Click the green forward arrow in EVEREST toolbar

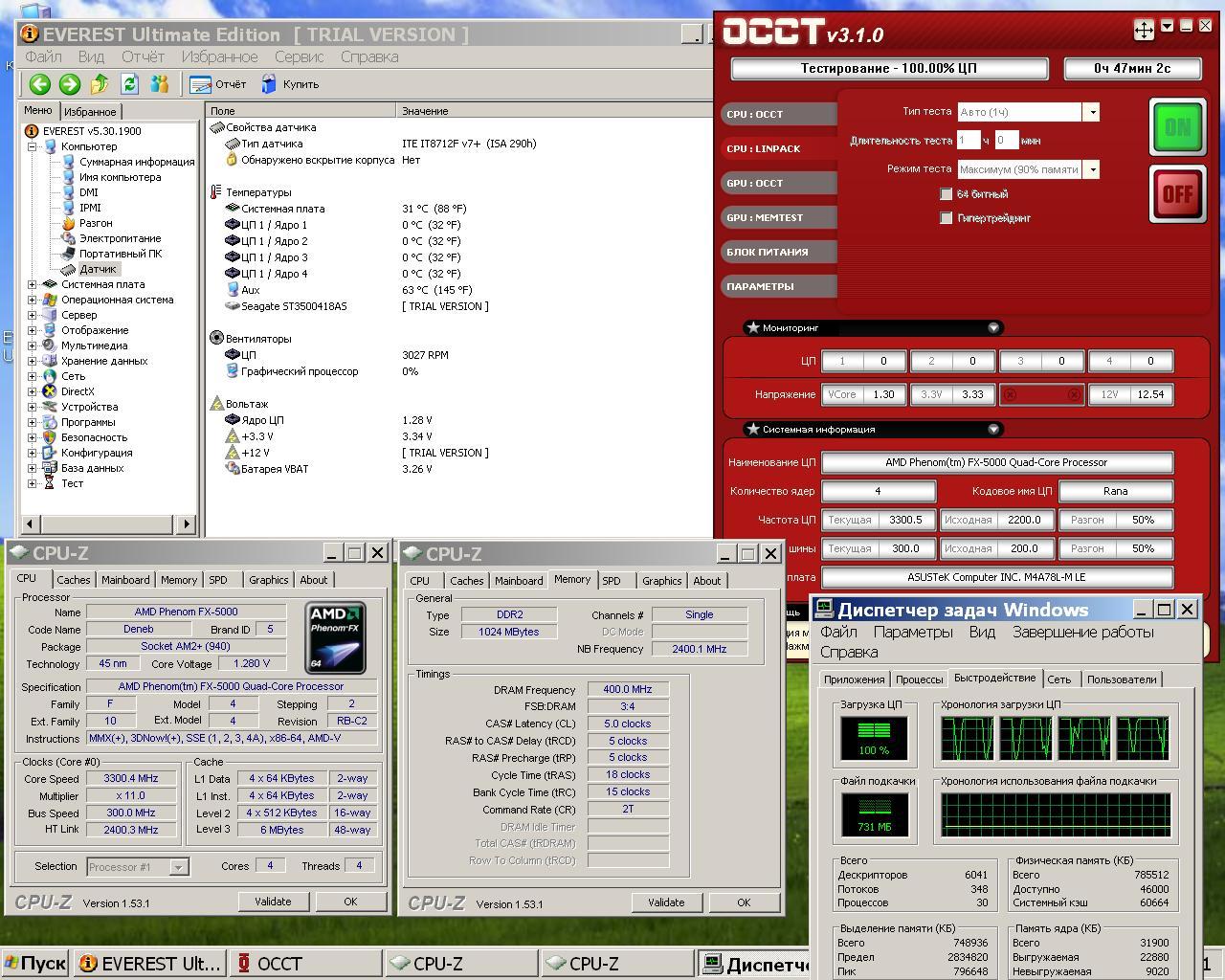point(70,84)
